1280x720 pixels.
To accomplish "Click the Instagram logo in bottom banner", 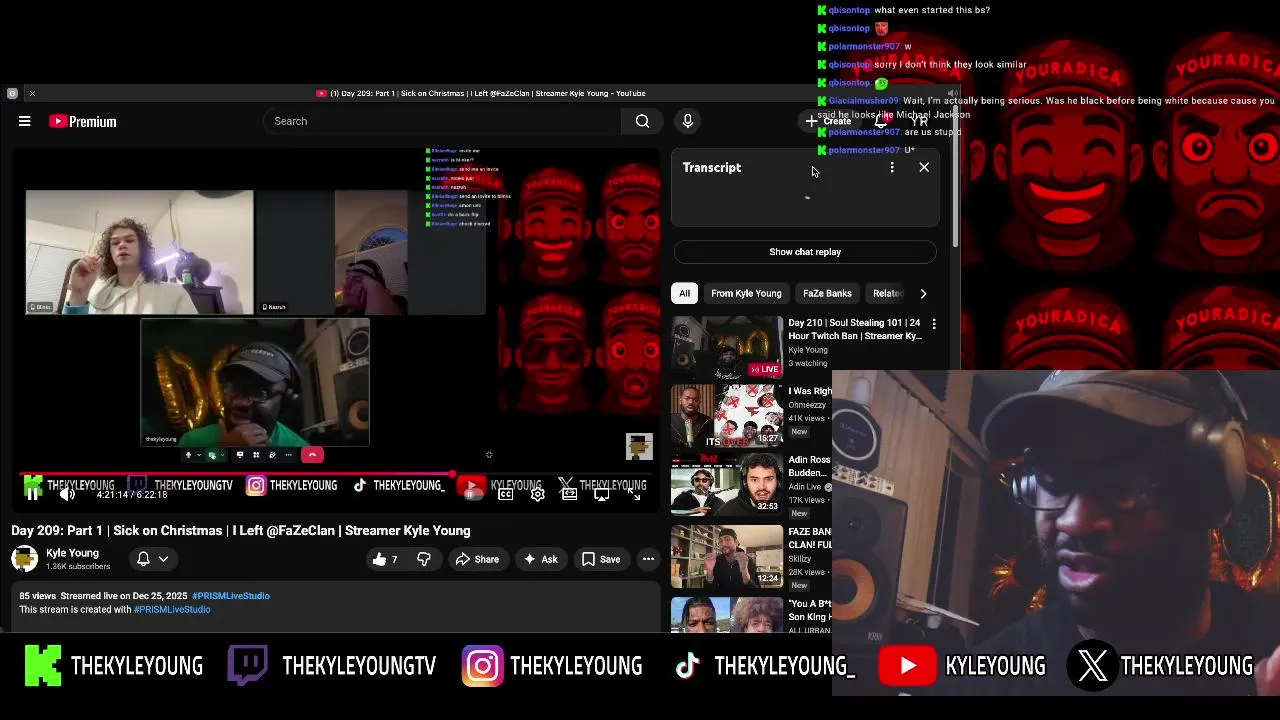I will click(x=482, y=666).
